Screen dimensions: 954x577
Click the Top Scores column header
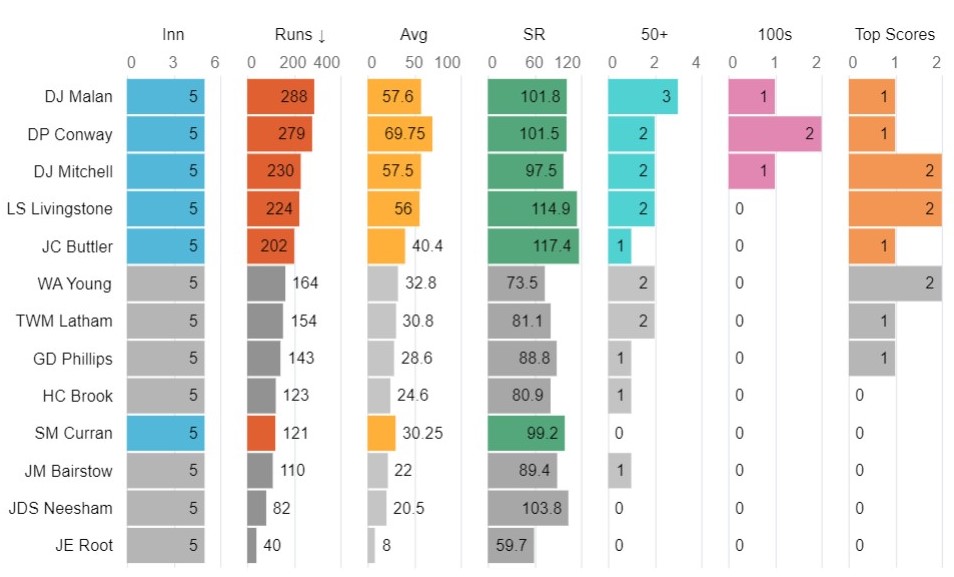point(895,35)
